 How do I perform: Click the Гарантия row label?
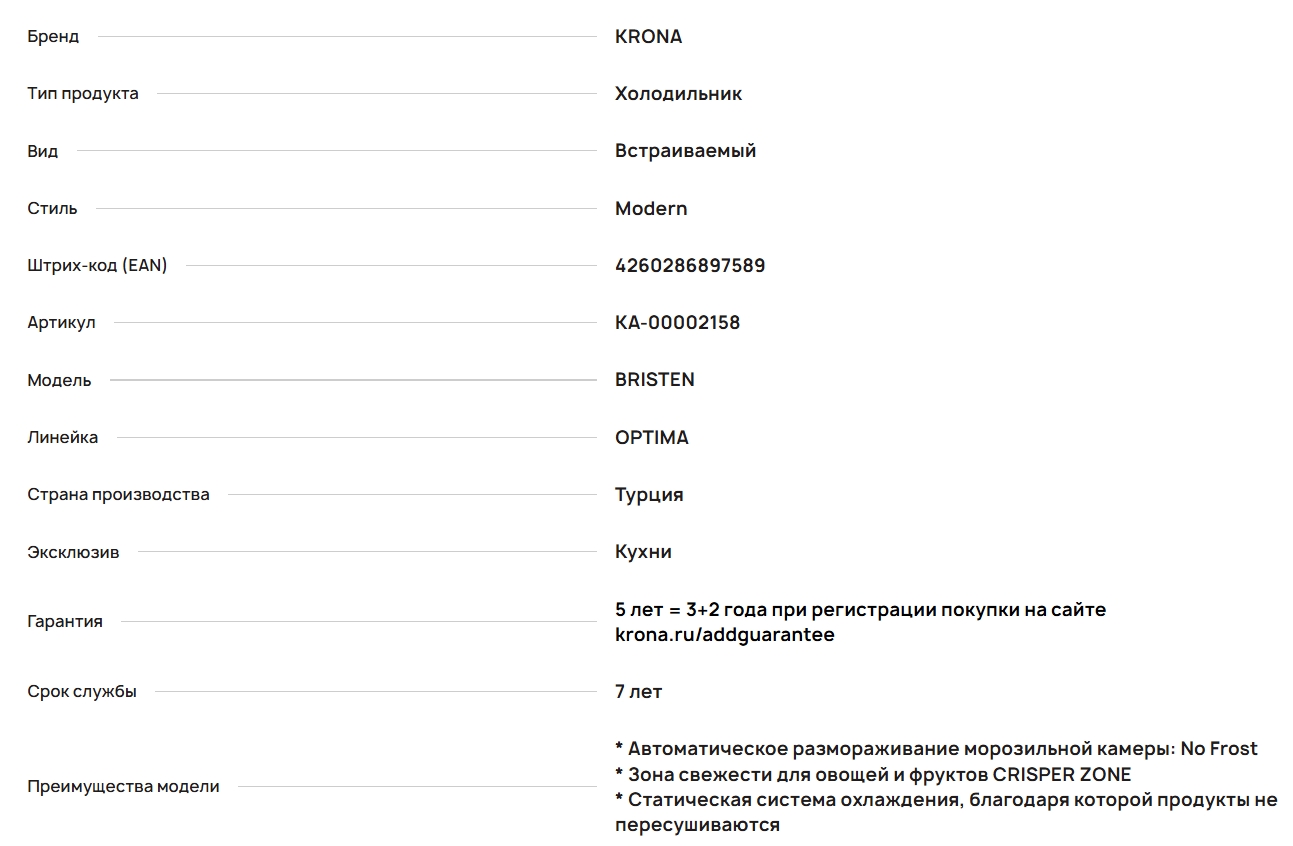tap(65, 622)
